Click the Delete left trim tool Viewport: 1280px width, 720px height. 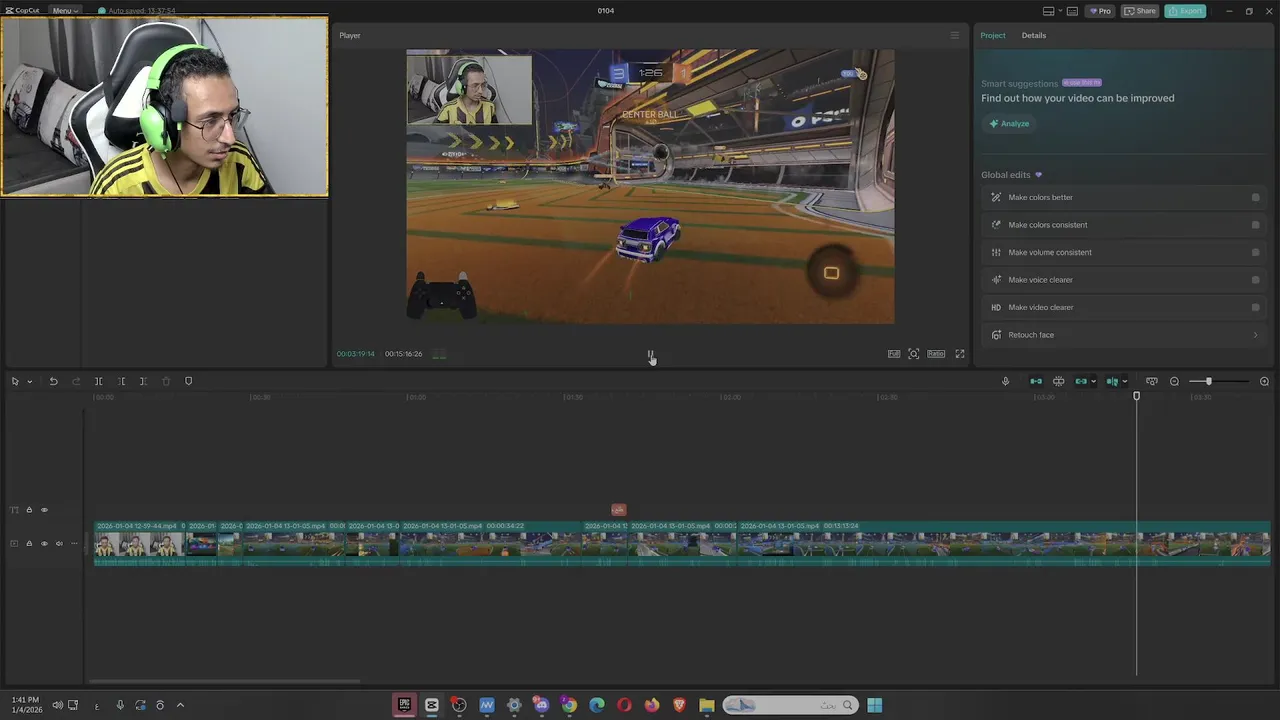tap(121, 381)
